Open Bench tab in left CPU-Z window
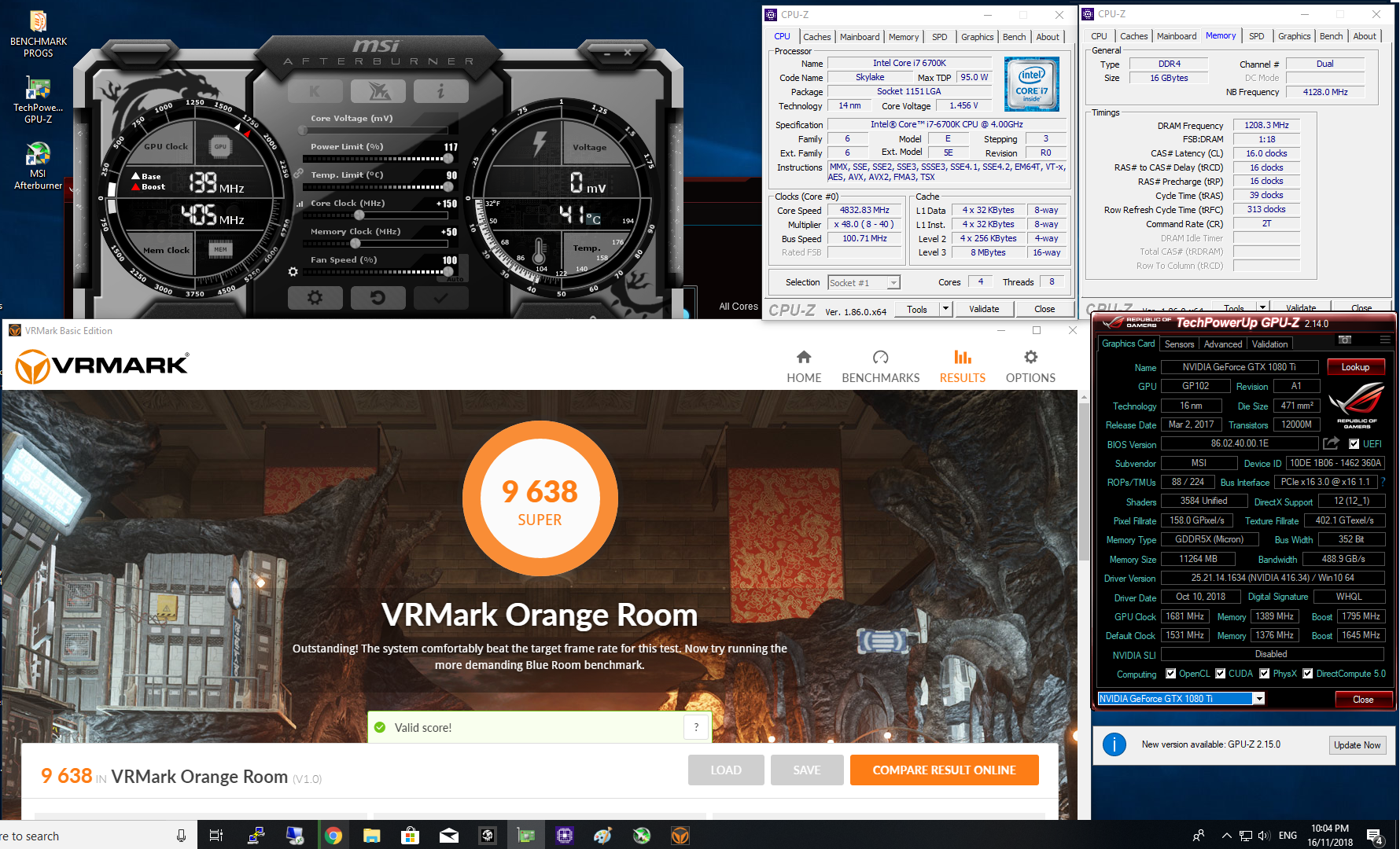Viewport: 1400px width, 849px height. coord(1014,37)
